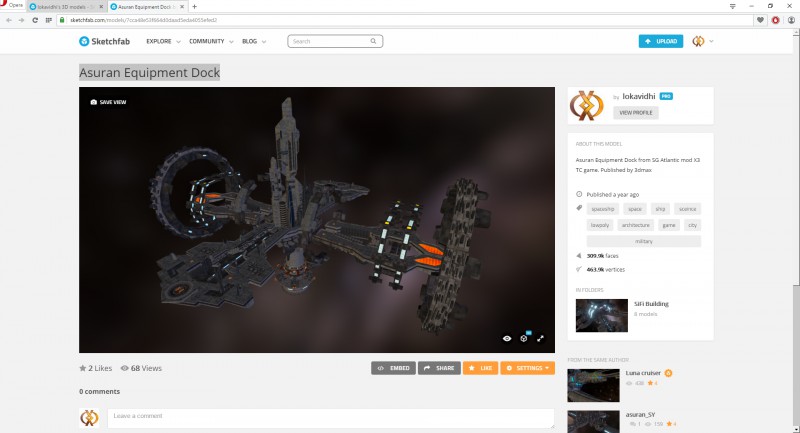The image size is (800, 433).
Task: Click the military tag
Action: point(644,241)
